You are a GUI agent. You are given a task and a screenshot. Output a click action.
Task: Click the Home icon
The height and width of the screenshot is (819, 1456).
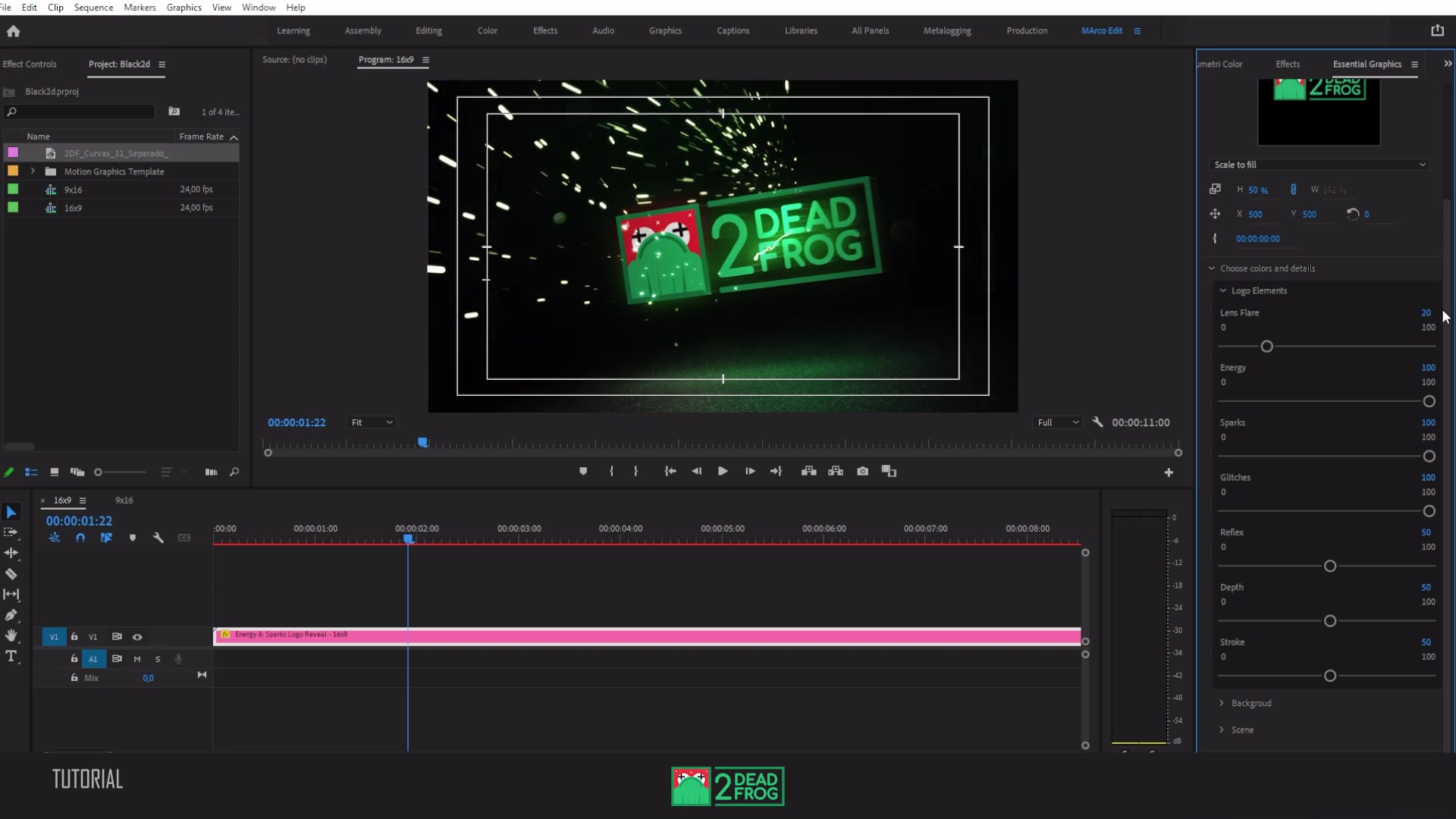click(13, 31)
